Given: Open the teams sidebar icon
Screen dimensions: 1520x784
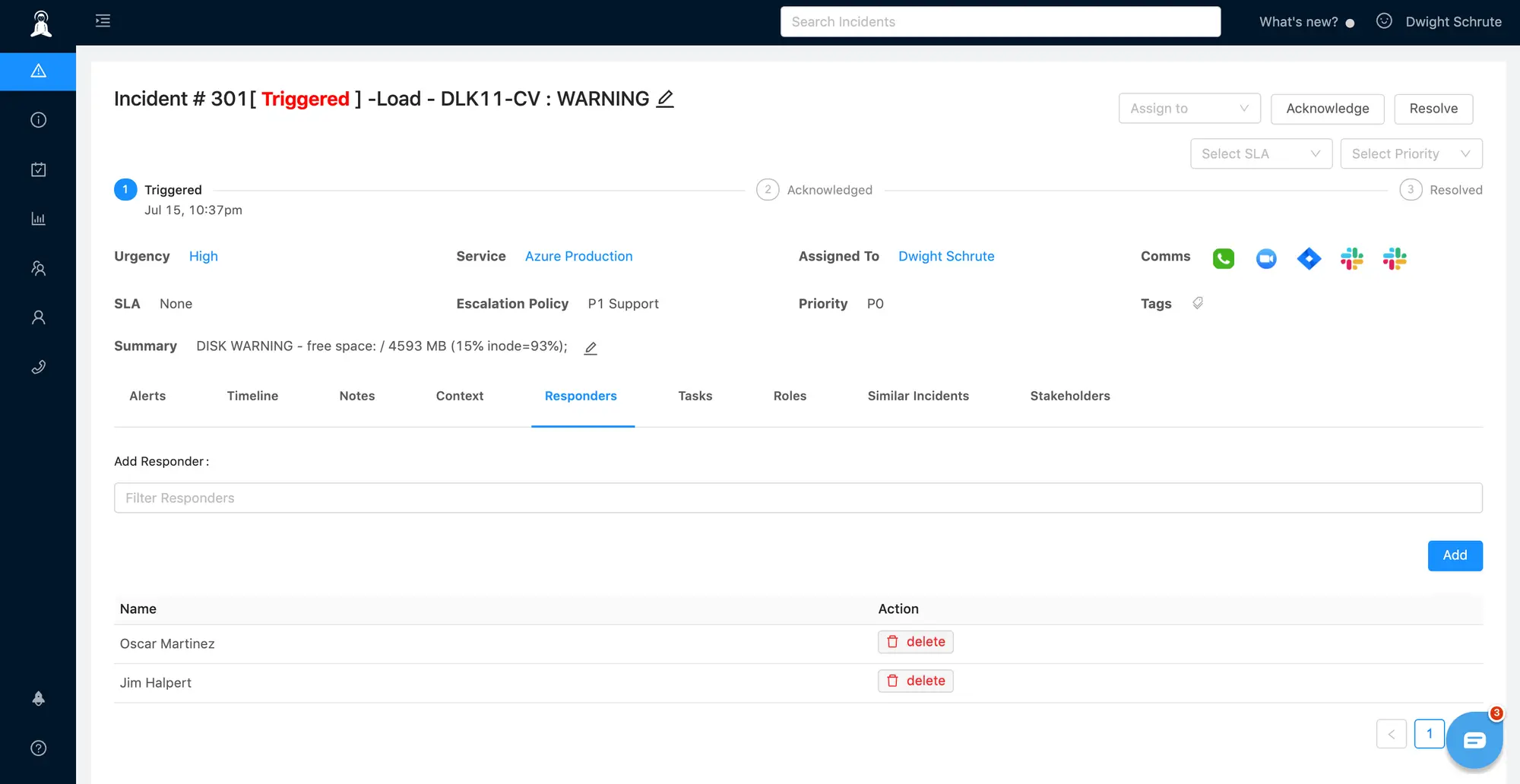Looking at the screenshot, I should coord(38,268).
